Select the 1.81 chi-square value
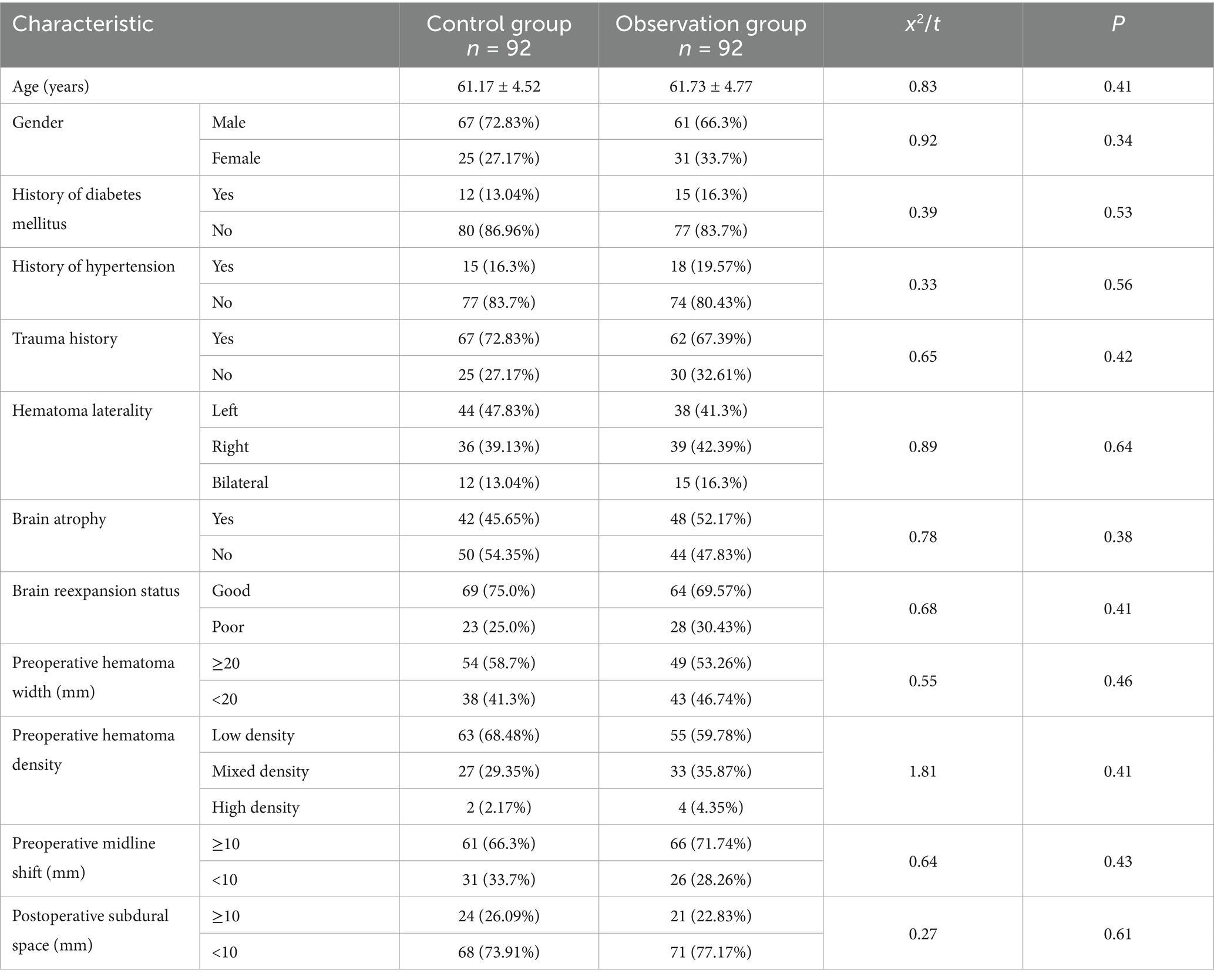The height and width of the screenshot is (980, 1214). [923, 771]
